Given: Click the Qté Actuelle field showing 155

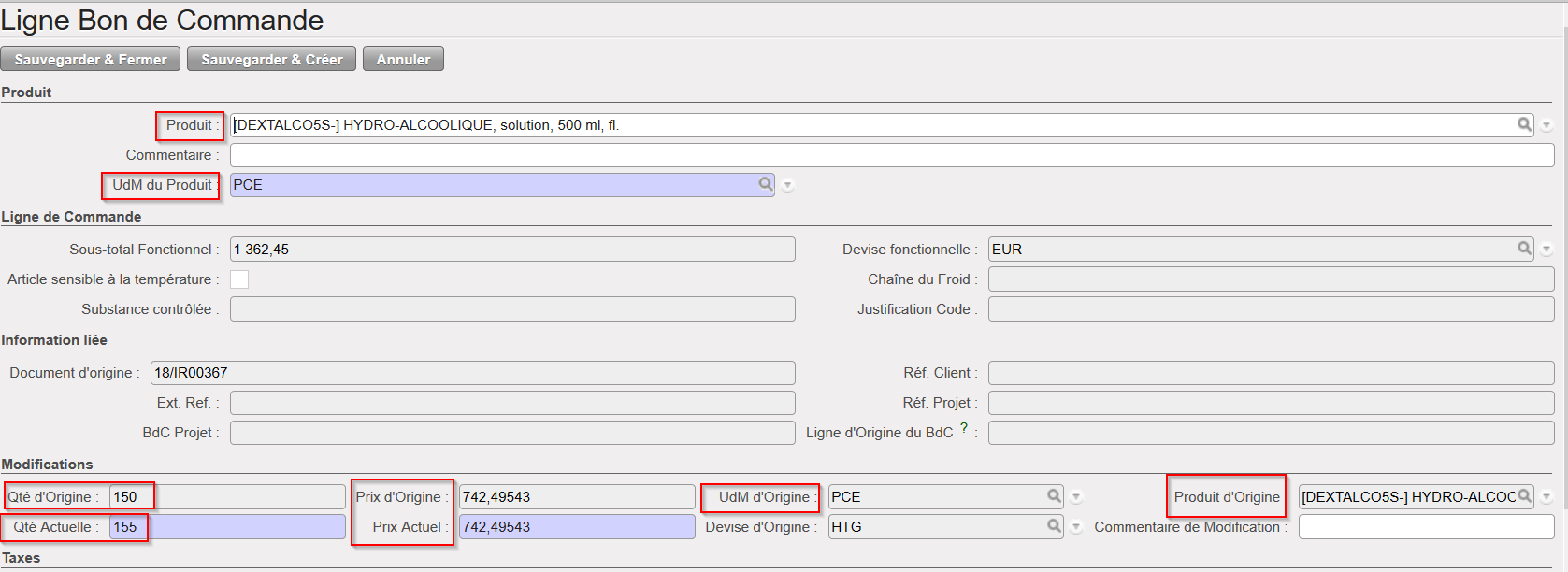Looking at the screenshot, I should click(227, 527).
